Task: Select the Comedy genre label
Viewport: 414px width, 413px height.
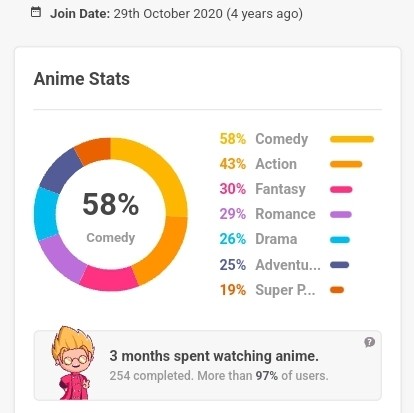Action: (282, 139)
